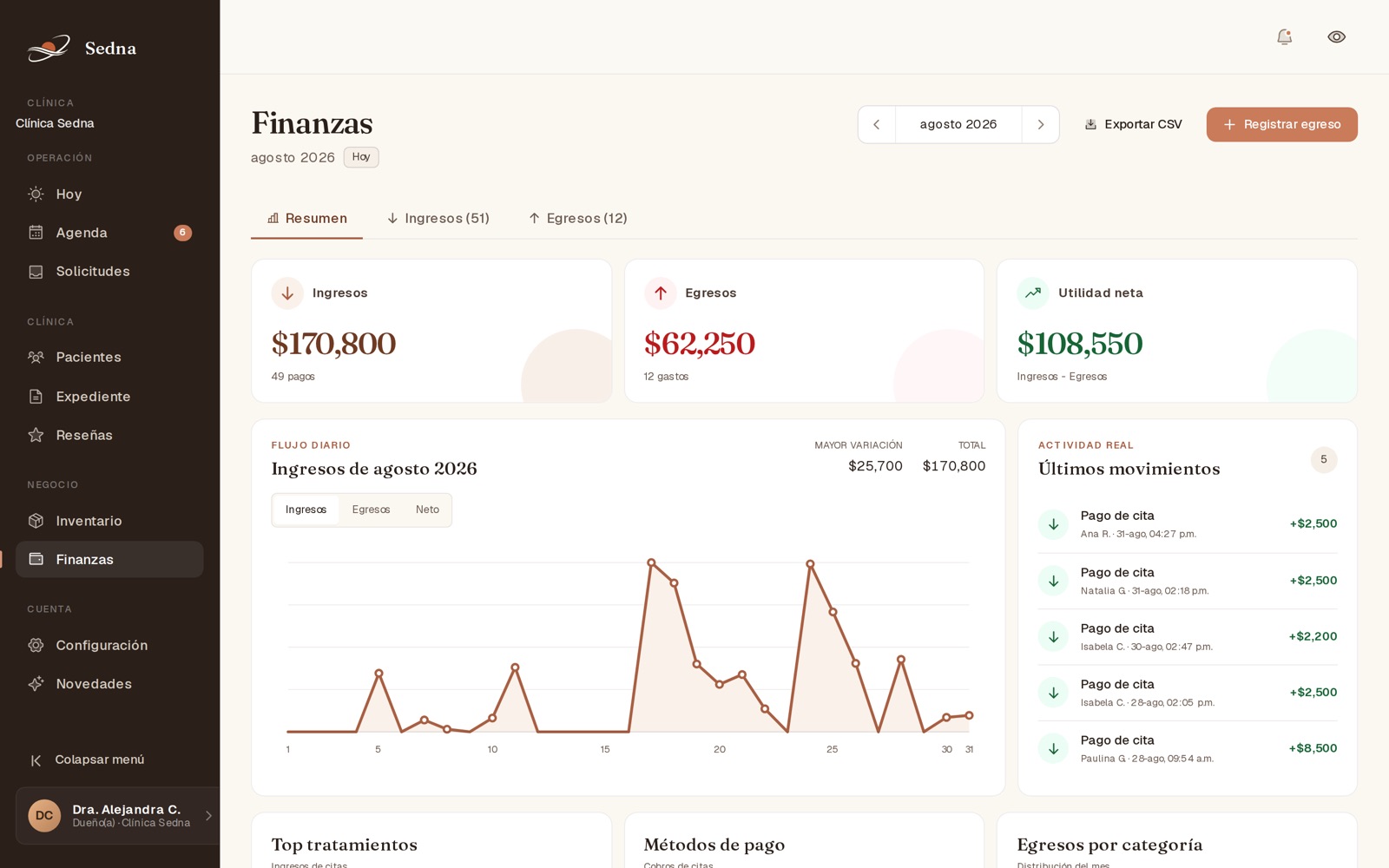Open Natalia G. payment row
This screenshot has height=868, width=1389.
tap(1187, 581)
